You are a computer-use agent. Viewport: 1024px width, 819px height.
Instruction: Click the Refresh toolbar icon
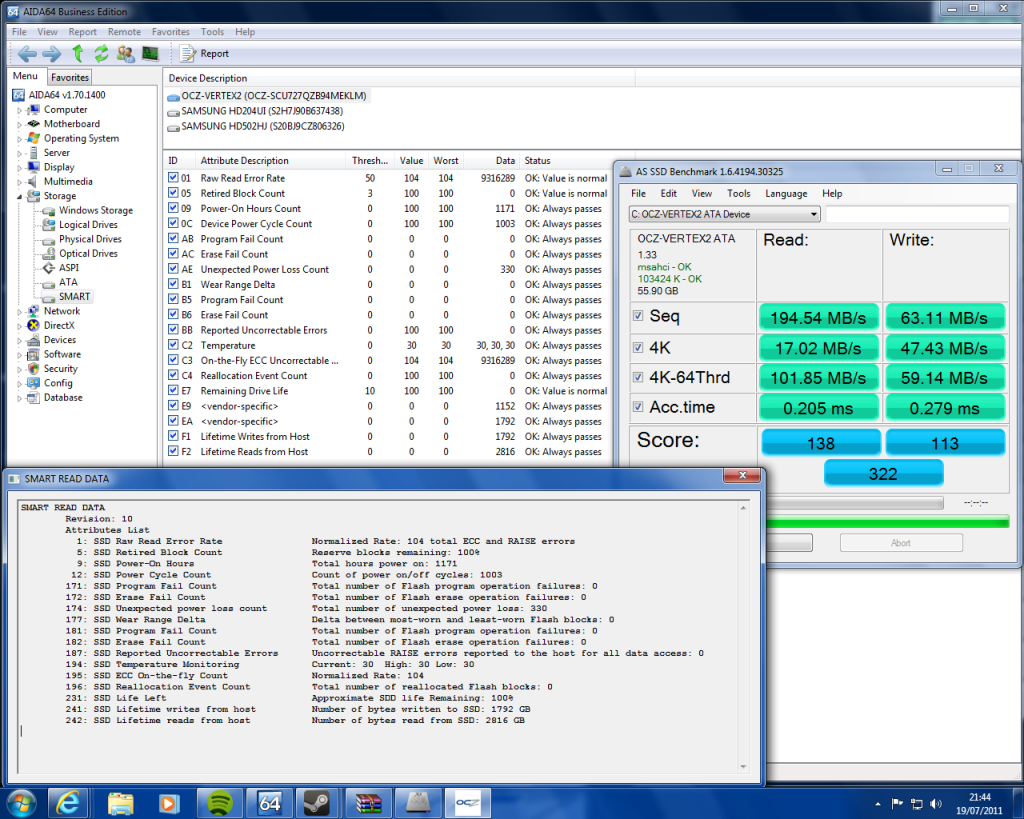(101, 54)
